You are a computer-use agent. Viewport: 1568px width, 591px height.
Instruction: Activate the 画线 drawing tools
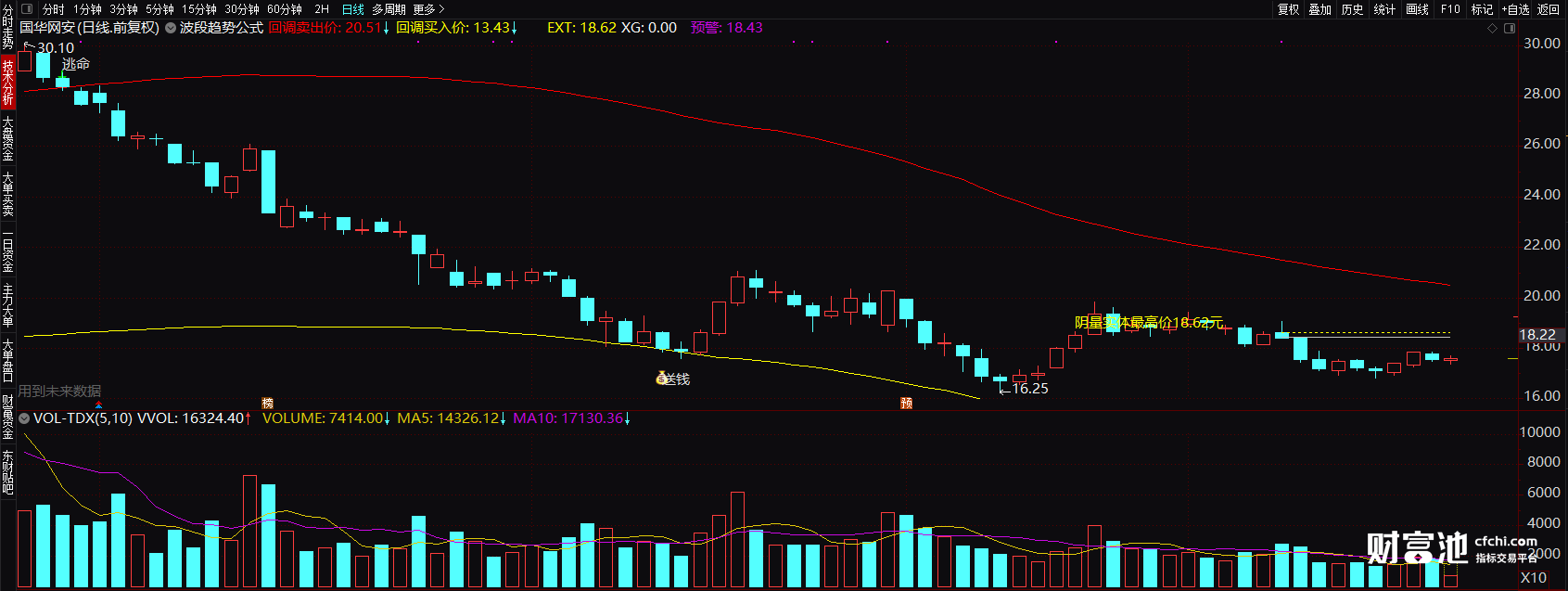(1418, 9)
